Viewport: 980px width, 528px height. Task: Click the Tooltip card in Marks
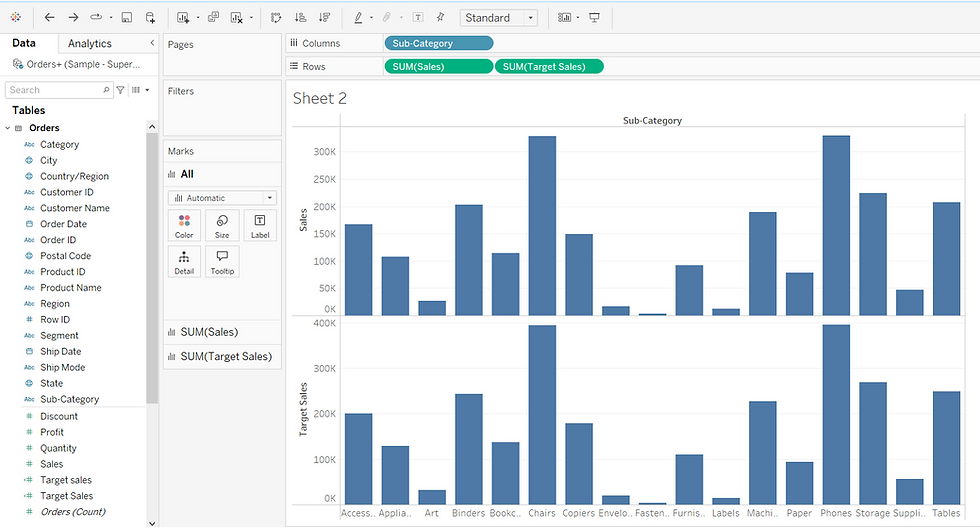tap(222, 262)
